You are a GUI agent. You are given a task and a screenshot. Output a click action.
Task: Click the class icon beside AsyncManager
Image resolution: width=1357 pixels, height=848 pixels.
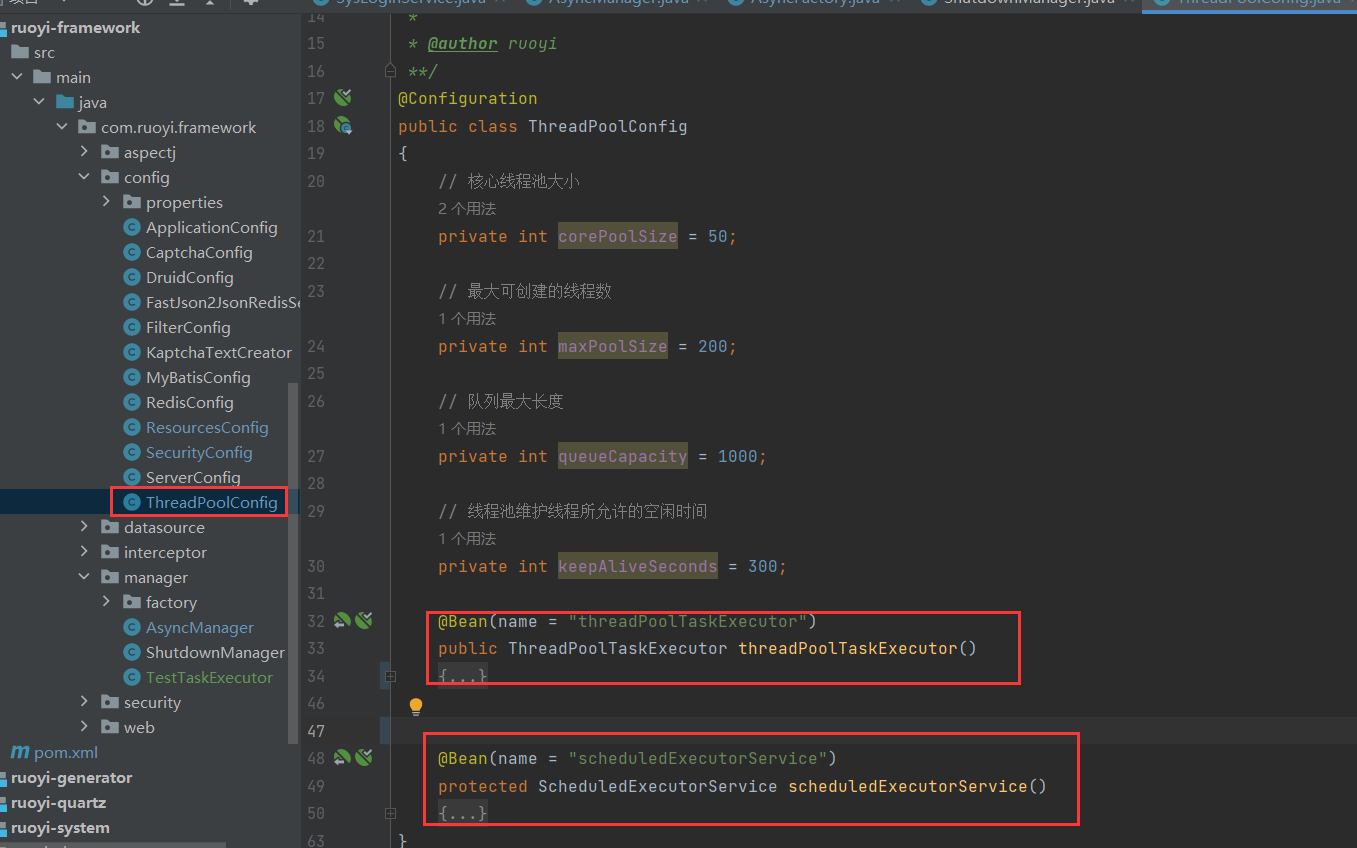131,627
